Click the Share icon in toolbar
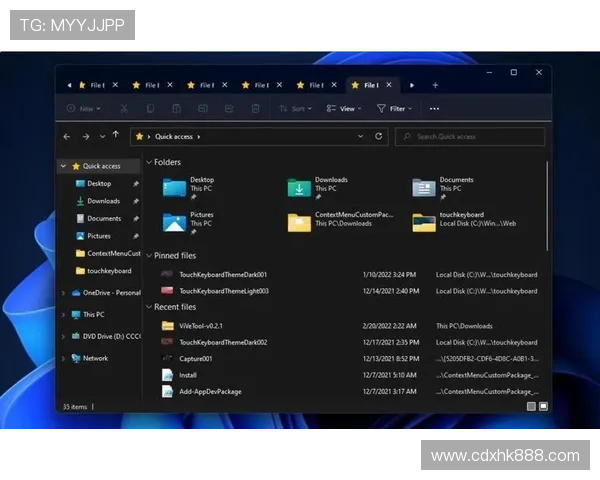Image resolution: width=600 pixels, height=480 pixels. click(x=229, y=109)
